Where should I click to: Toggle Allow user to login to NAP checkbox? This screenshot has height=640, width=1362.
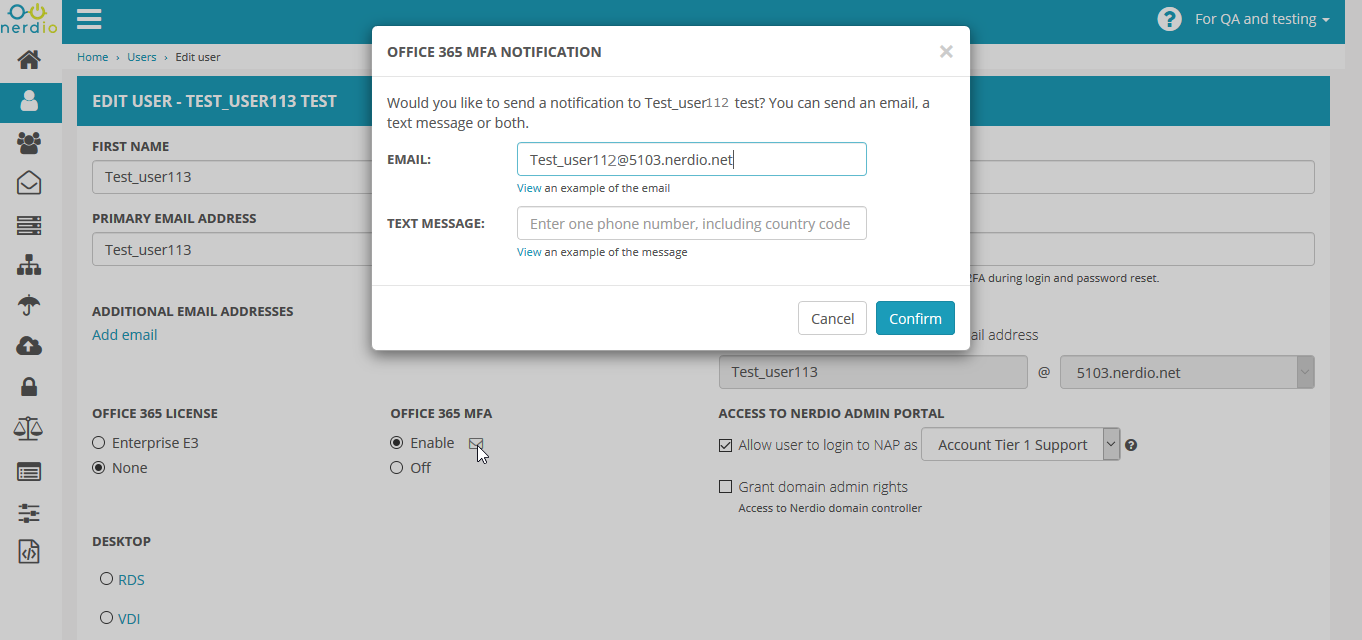726,446
